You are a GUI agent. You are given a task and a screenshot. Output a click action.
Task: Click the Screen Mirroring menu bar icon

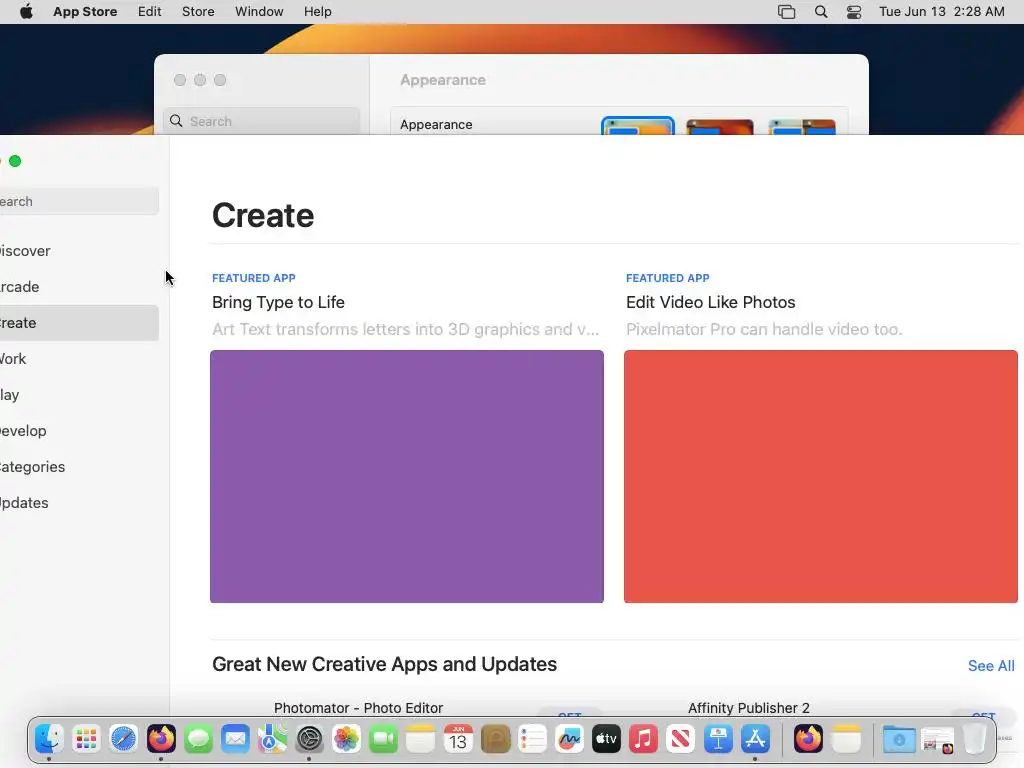pyautogui.click(x=786, y=12)
